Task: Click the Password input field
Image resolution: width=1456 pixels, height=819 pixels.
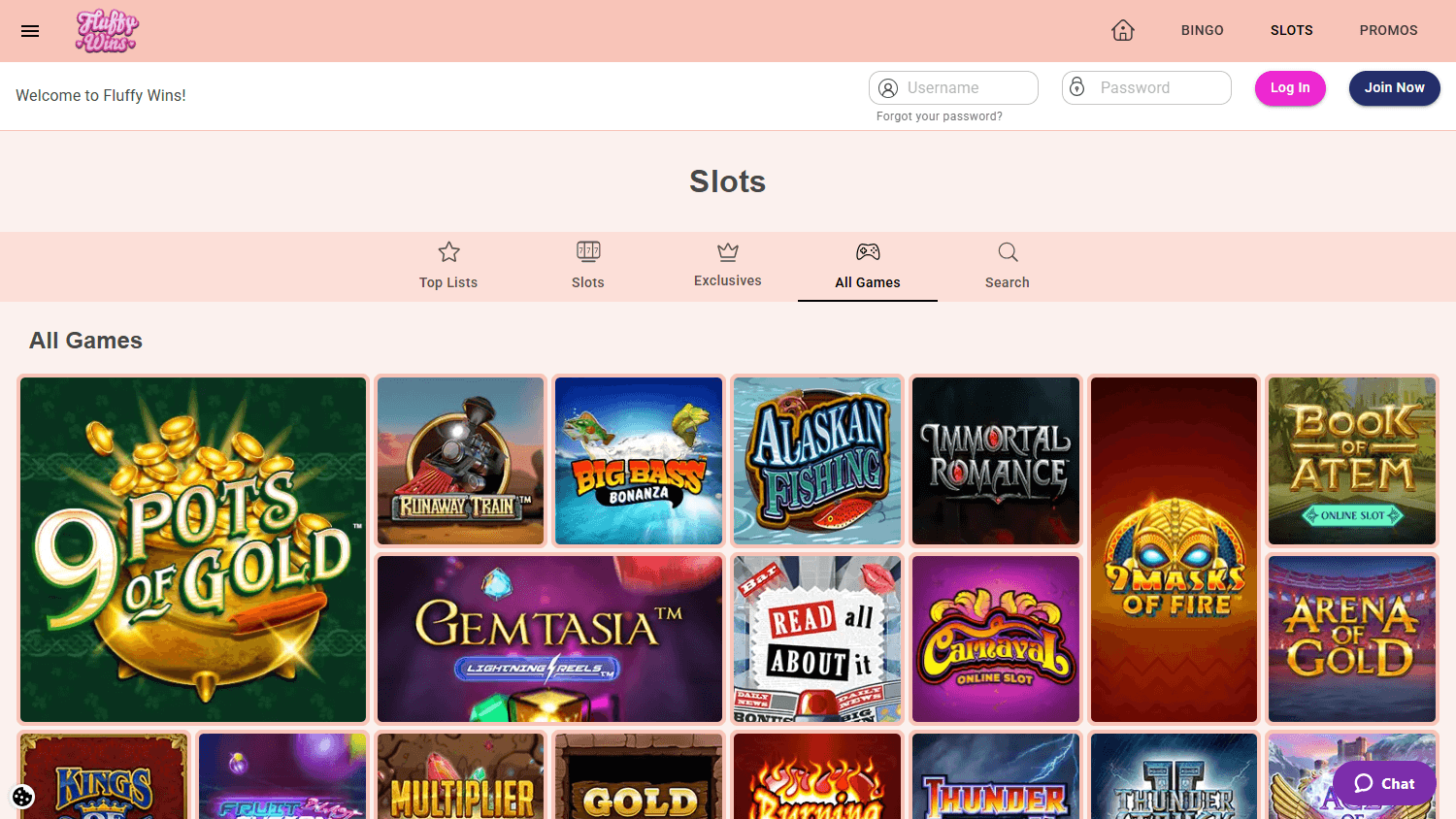Action: (1146, 87)
